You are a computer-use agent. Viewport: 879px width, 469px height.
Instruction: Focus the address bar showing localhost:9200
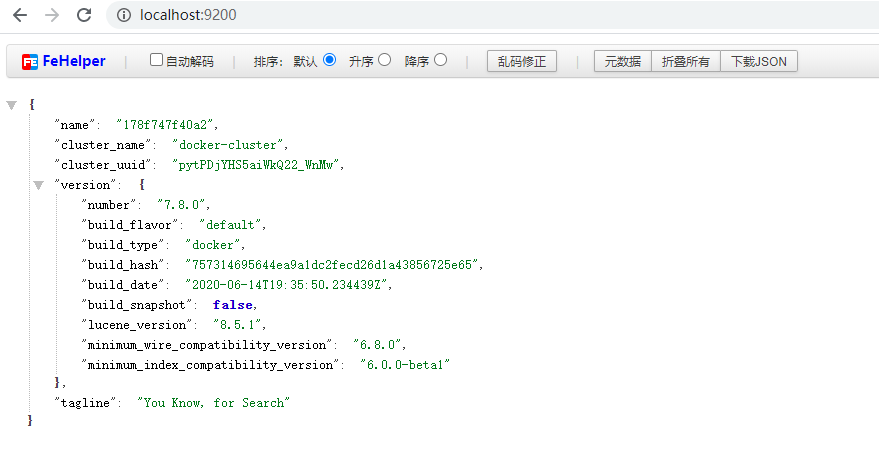coord(493,15)
